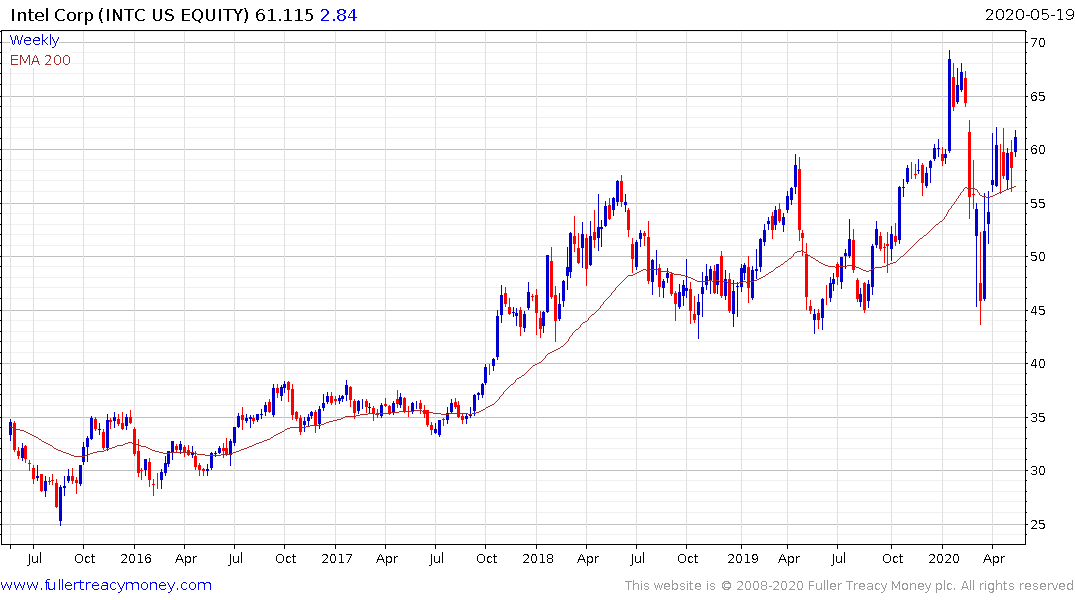Click the 30 price axis label

tap(1038, 470)
